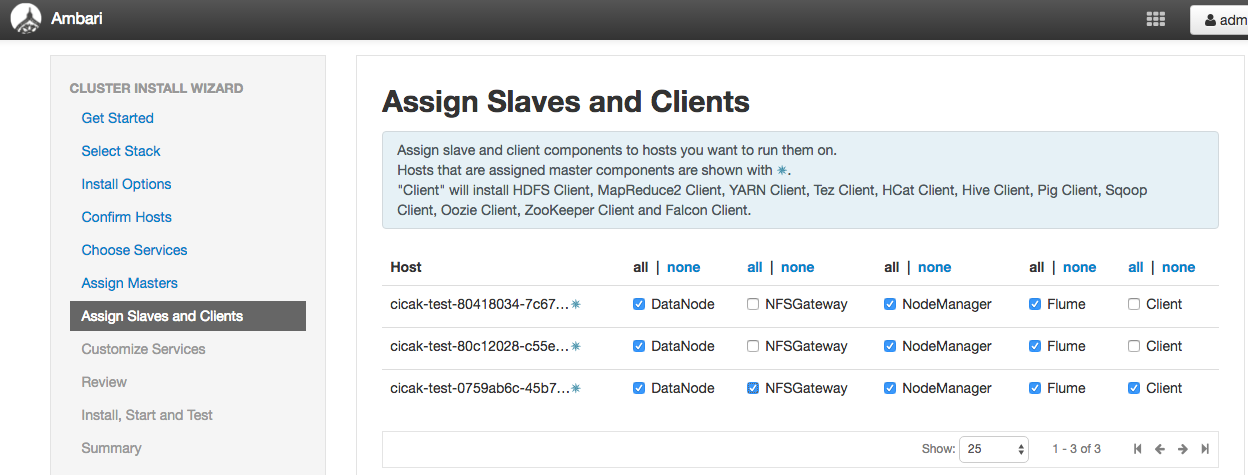The width and height of the screenshot is (1248, 475).
Task: Go to Choose Services step
Action: click(x=134, y=250)
